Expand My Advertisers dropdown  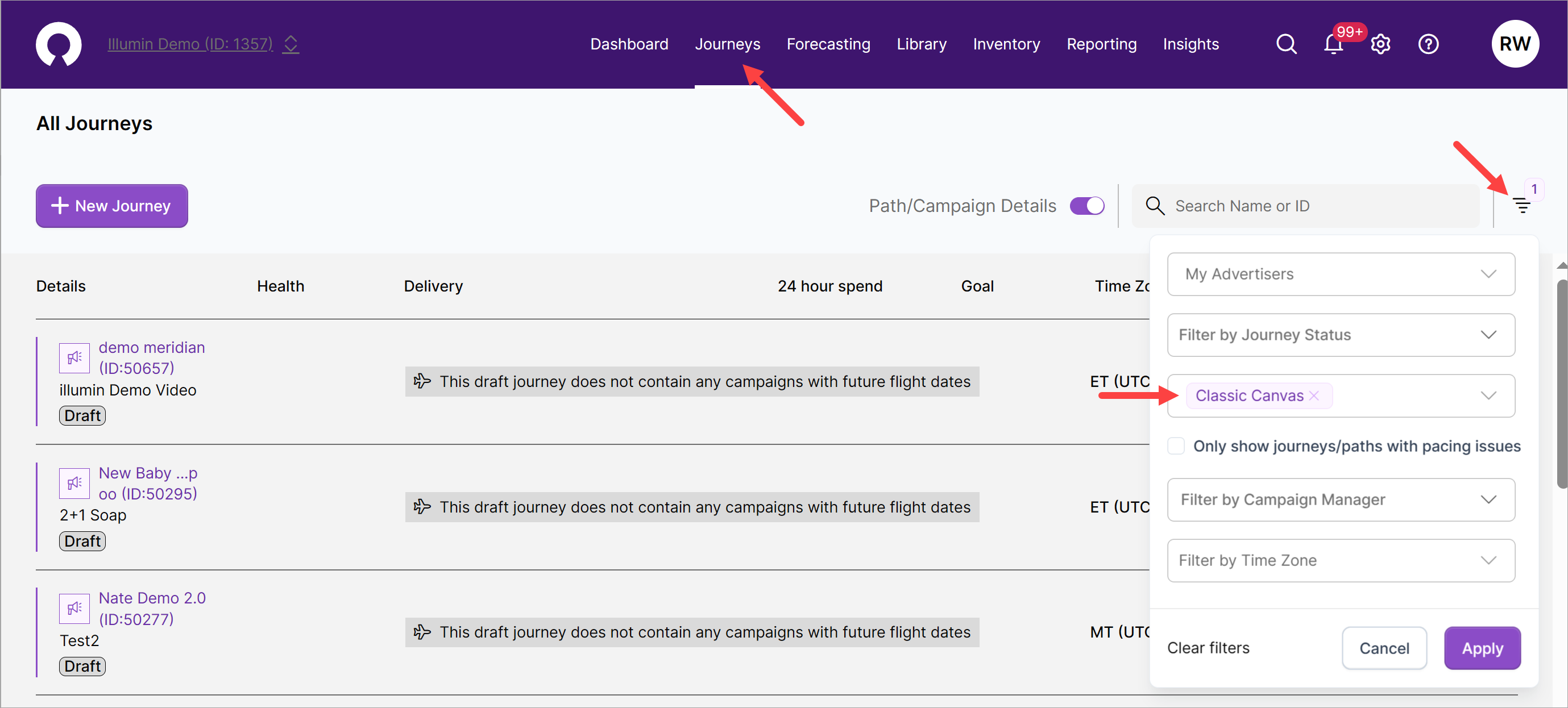(1341, 274)
